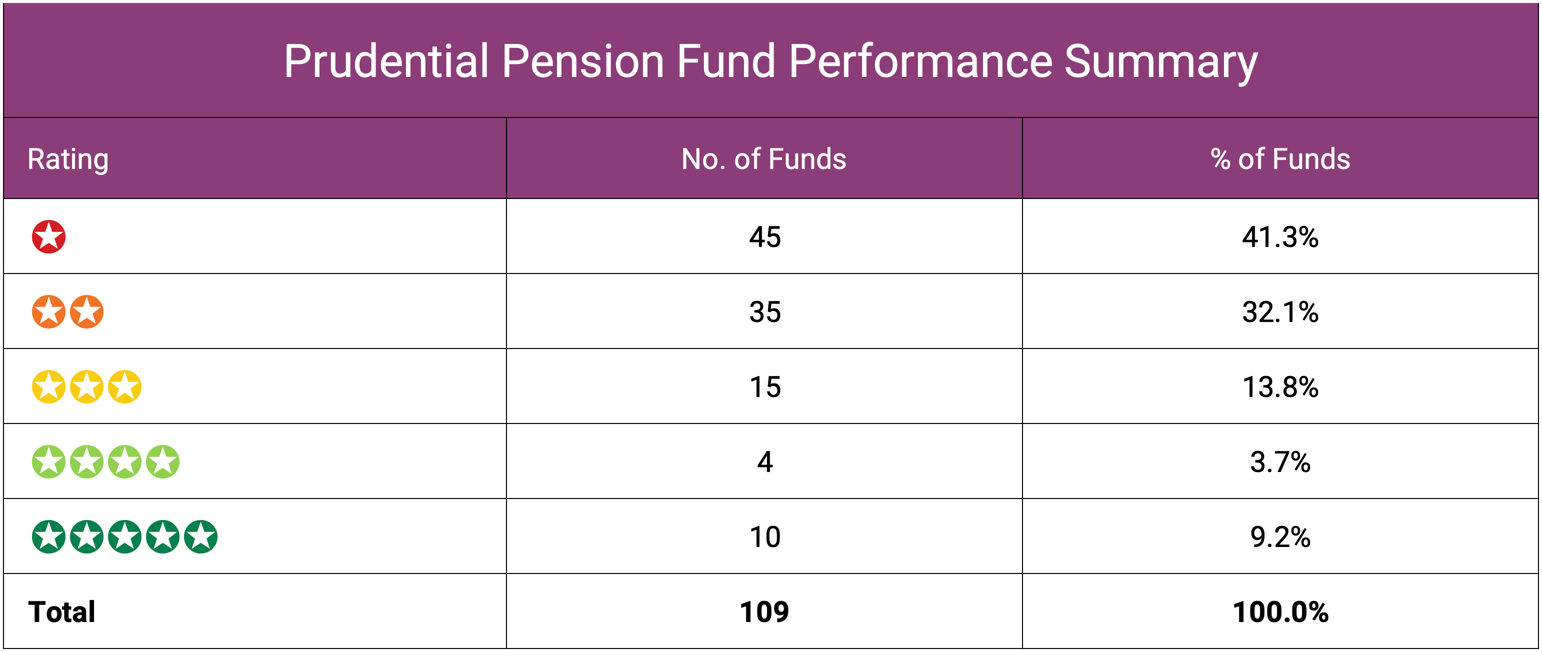The width and height of the screenshot is (1542, 652).
Task: Click the 9.2% cell
Action: pos(1280,537)
